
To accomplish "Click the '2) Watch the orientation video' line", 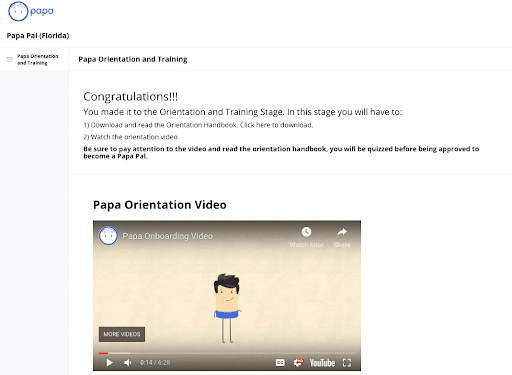I will (130, 137).
